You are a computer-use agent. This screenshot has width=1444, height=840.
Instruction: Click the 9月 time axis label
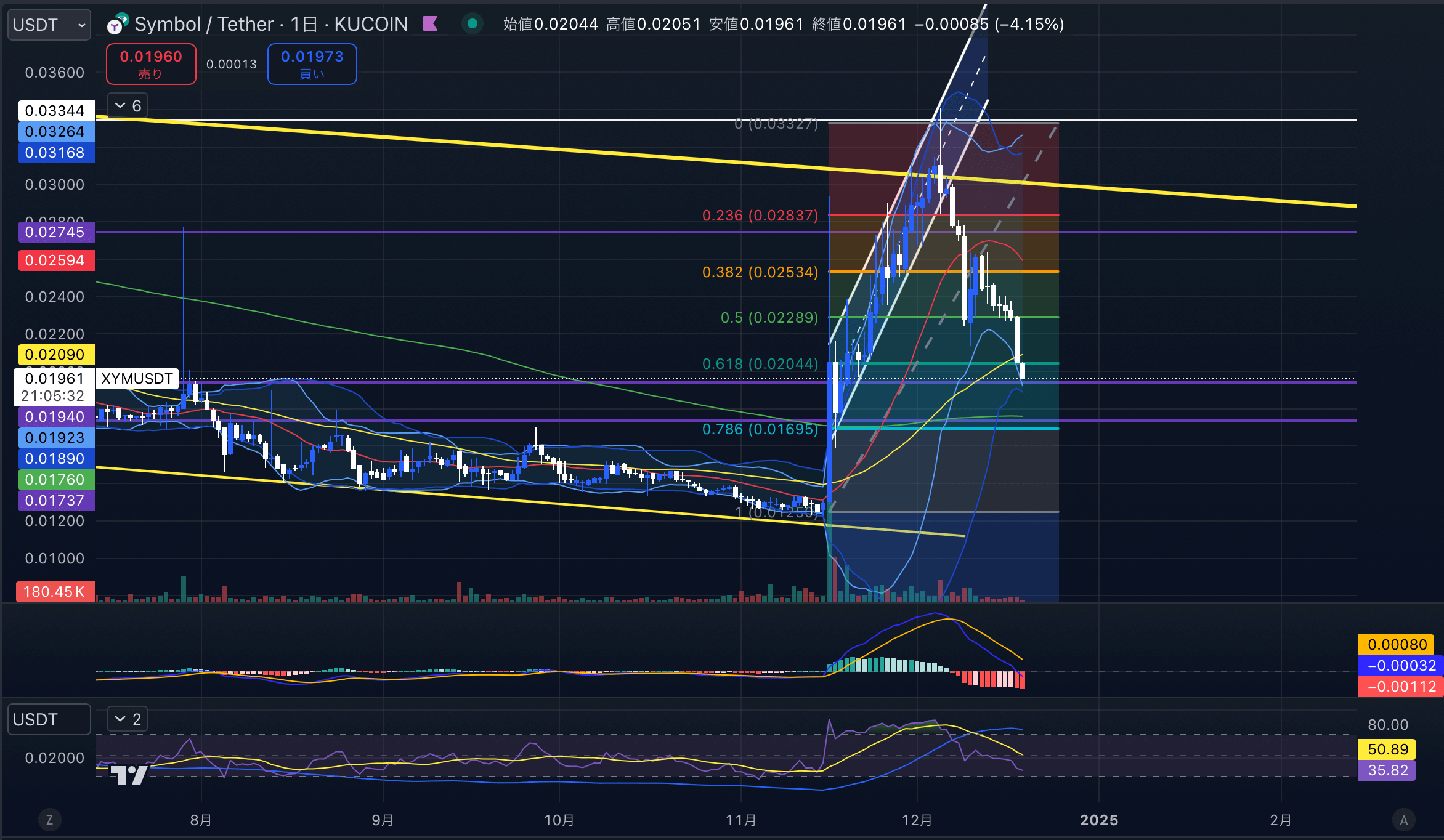pos(383,820)
